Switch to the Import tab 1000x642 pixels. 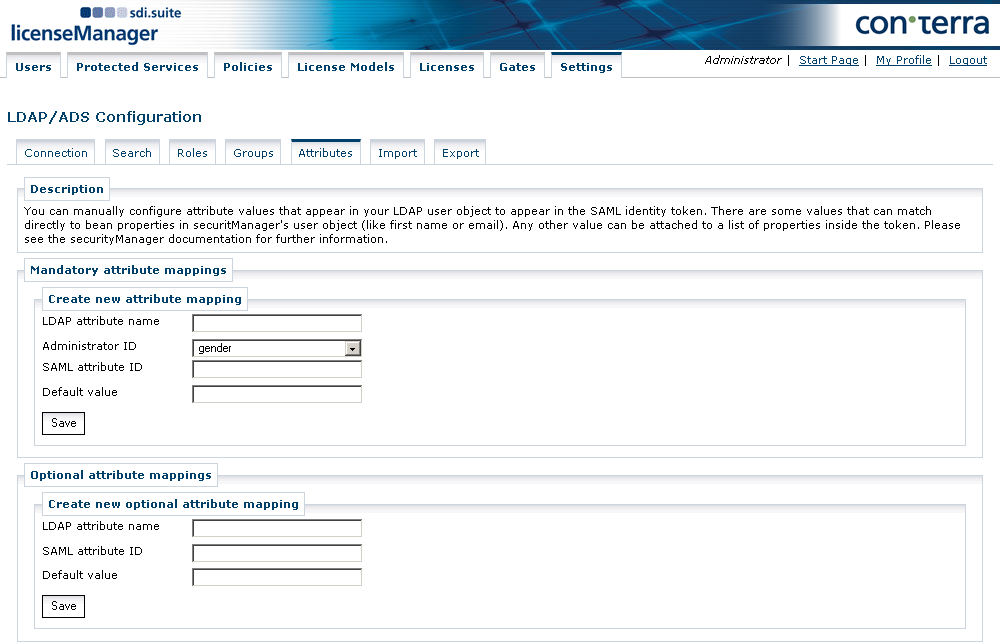397,152
